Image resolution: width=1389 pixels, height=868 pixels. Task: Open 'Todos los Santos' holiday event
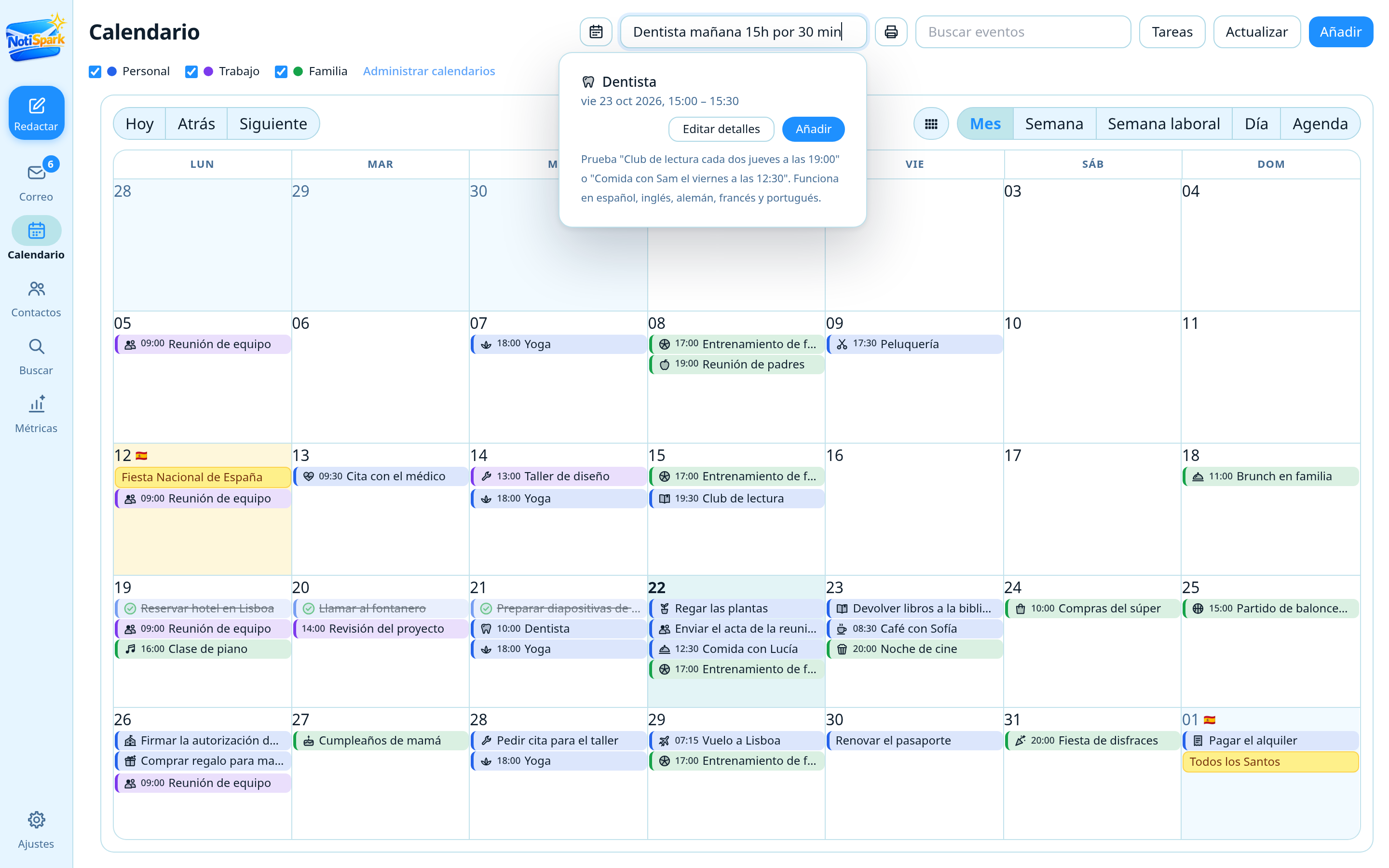(1270, 762)
